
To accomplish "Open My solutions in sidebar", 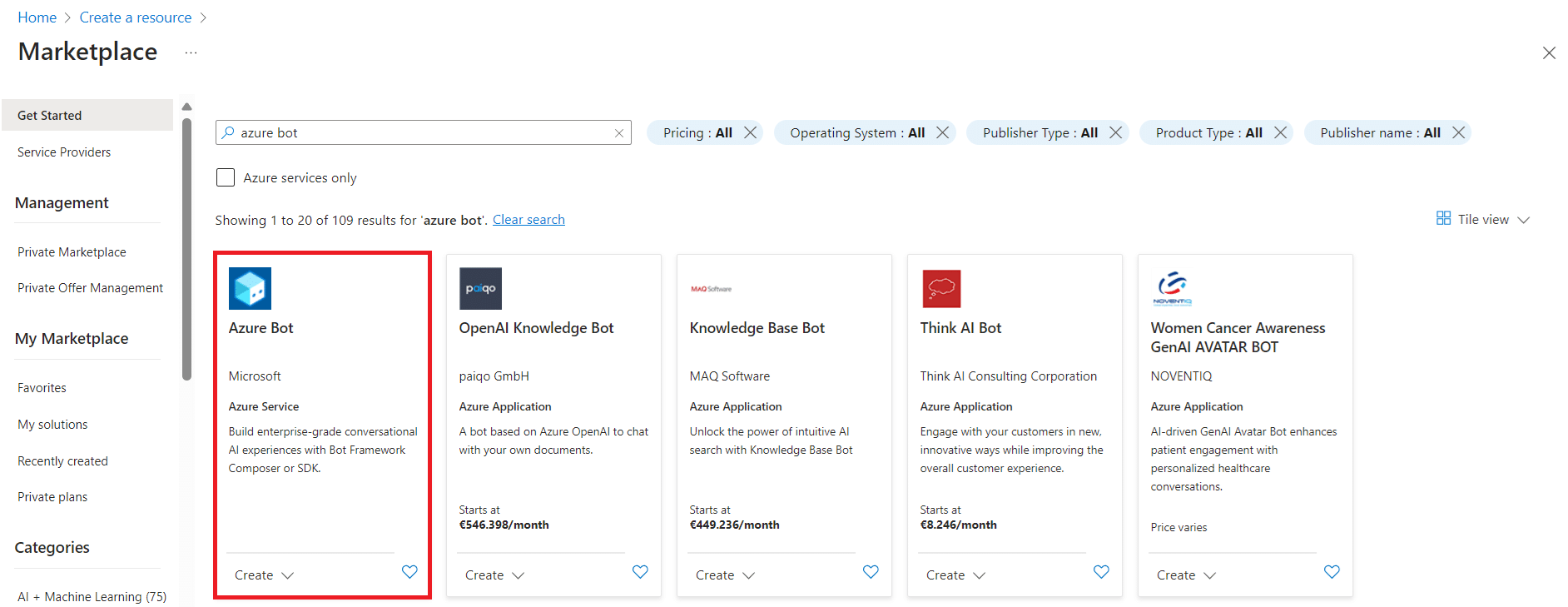I will pos(52,425).
